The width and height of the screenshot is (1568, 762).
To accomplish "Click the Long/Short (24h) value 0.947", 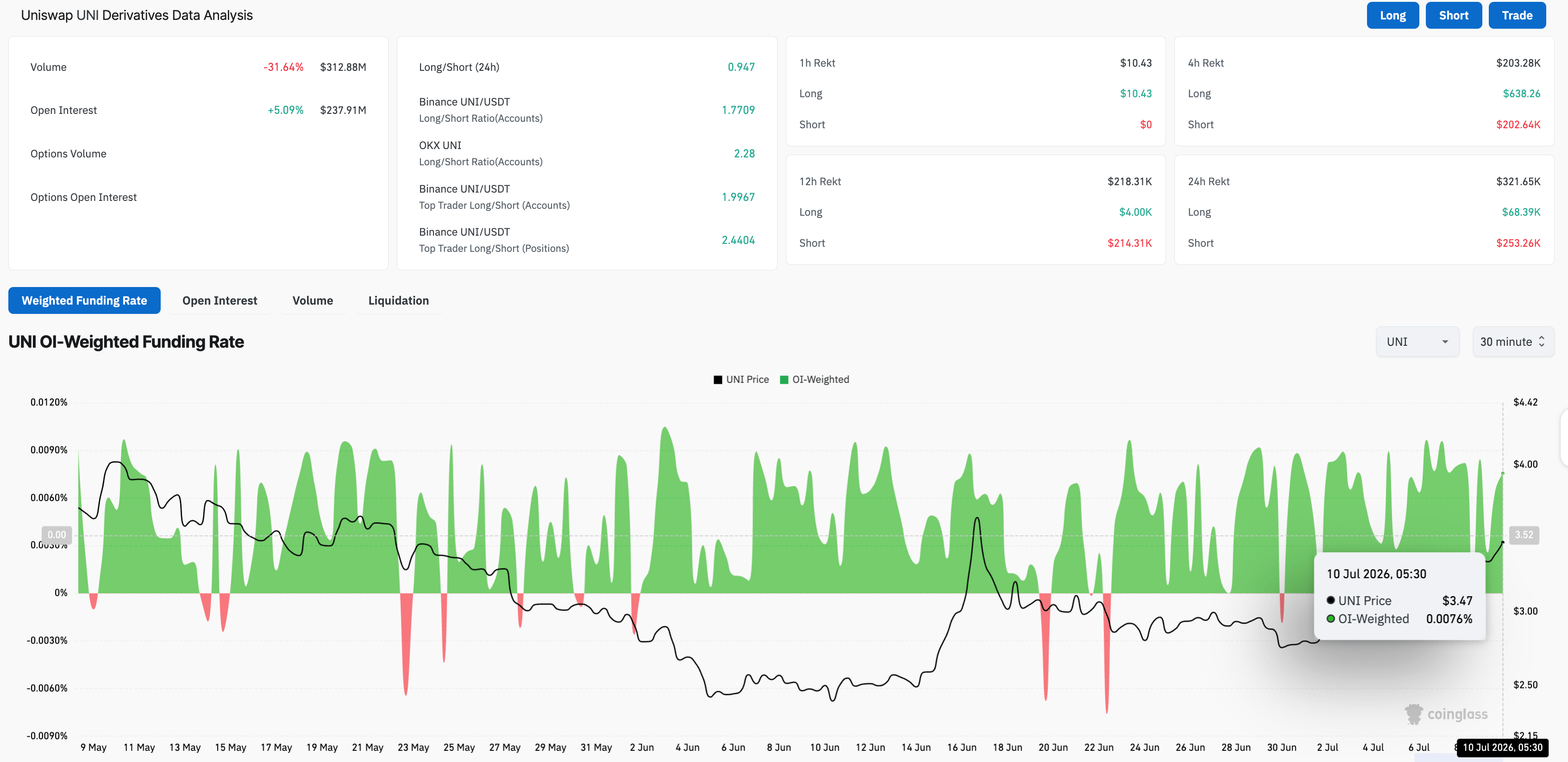I will point(741,67).
